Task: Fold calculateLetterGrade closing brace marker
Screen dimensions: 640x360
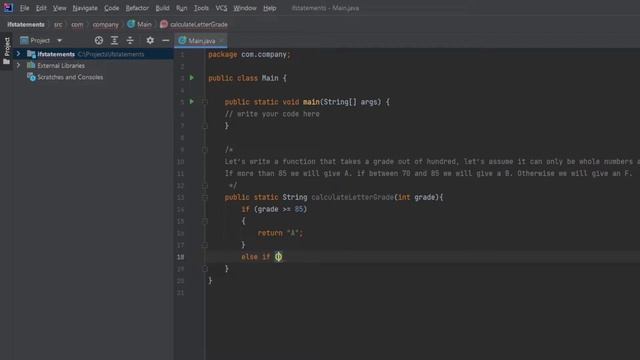Action: coord(205,269)
